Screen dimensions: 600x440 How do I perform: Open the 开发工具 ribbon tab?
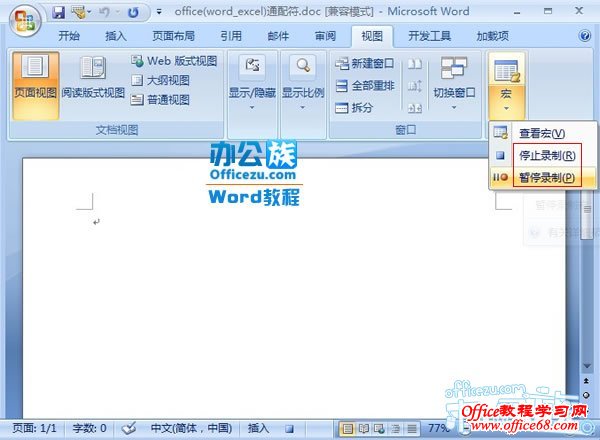429,36
